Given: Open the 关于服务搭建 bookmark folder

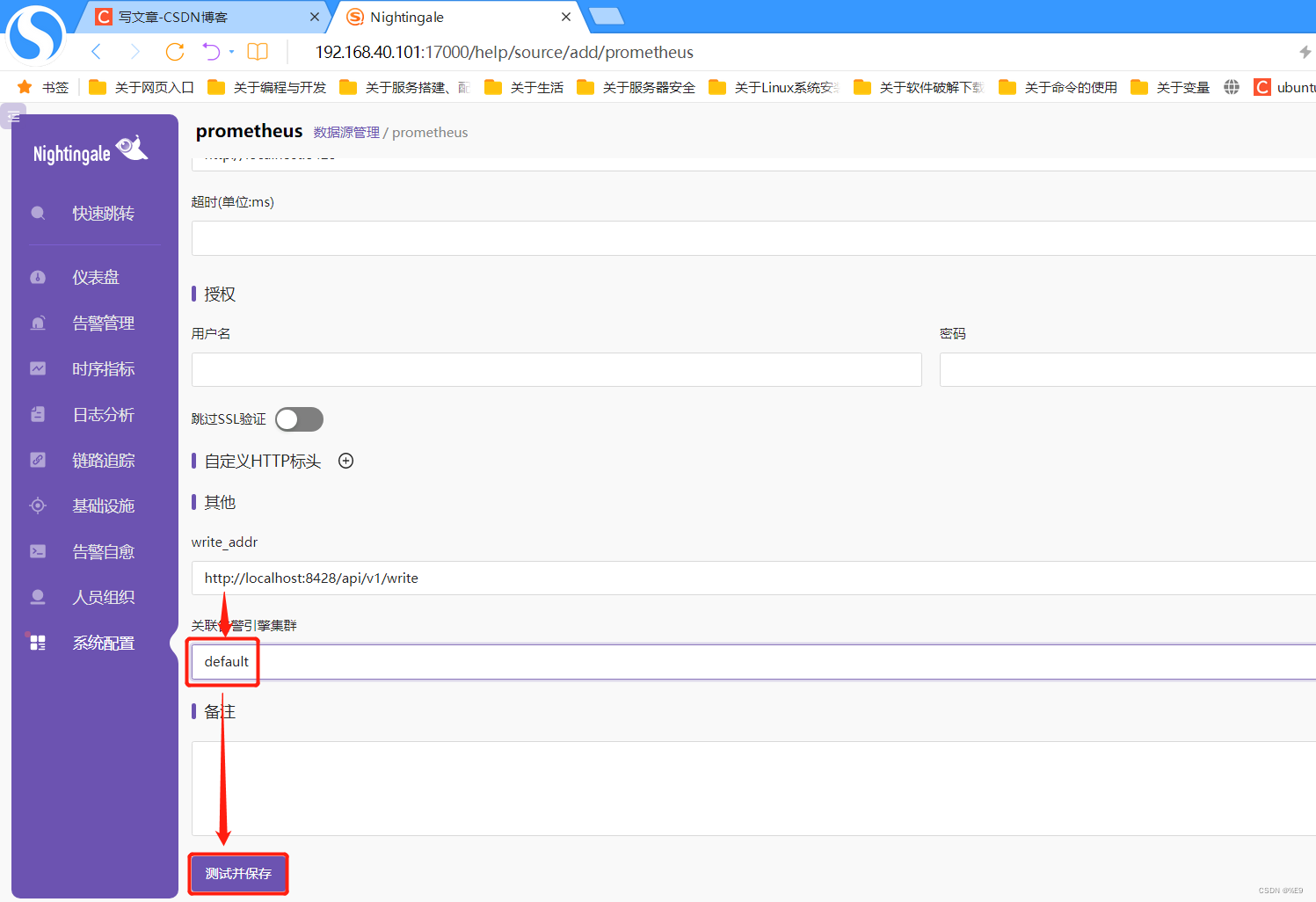Looking at the screenshot, I should click(405, 87).
